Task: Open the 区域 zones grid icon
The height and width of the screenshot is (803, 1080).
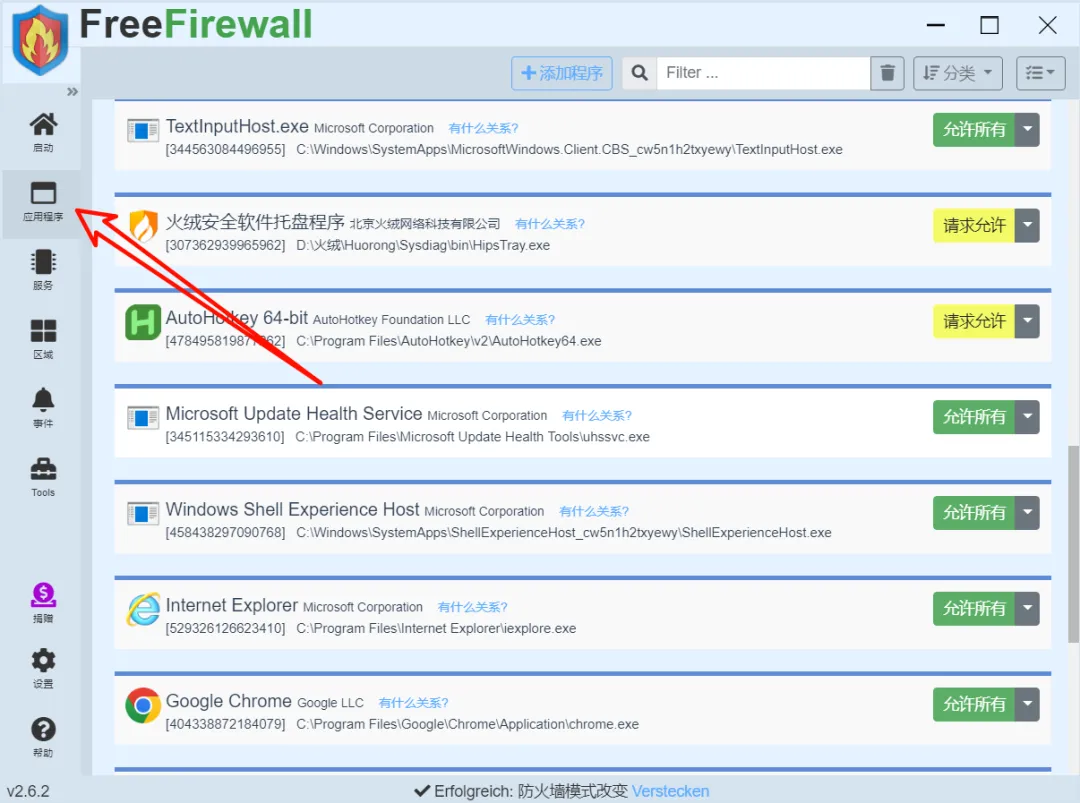Action: click(x=43, y=339)
